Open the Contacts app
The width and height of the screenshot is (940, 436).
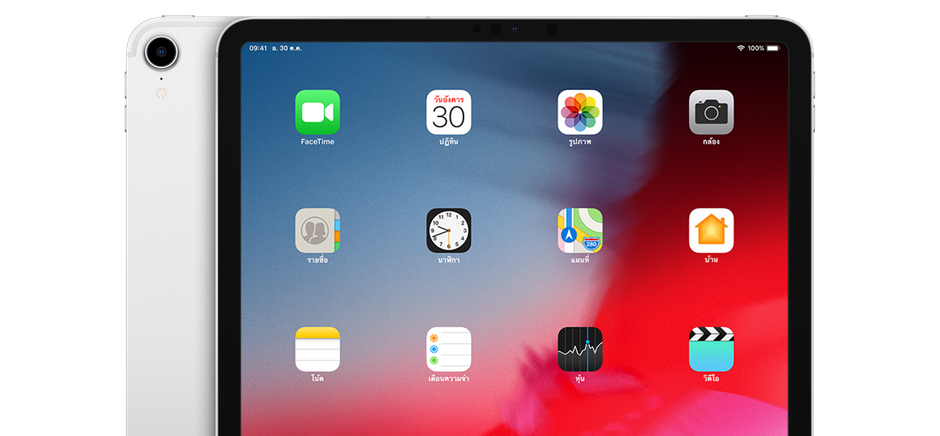(x=317, y=230)
